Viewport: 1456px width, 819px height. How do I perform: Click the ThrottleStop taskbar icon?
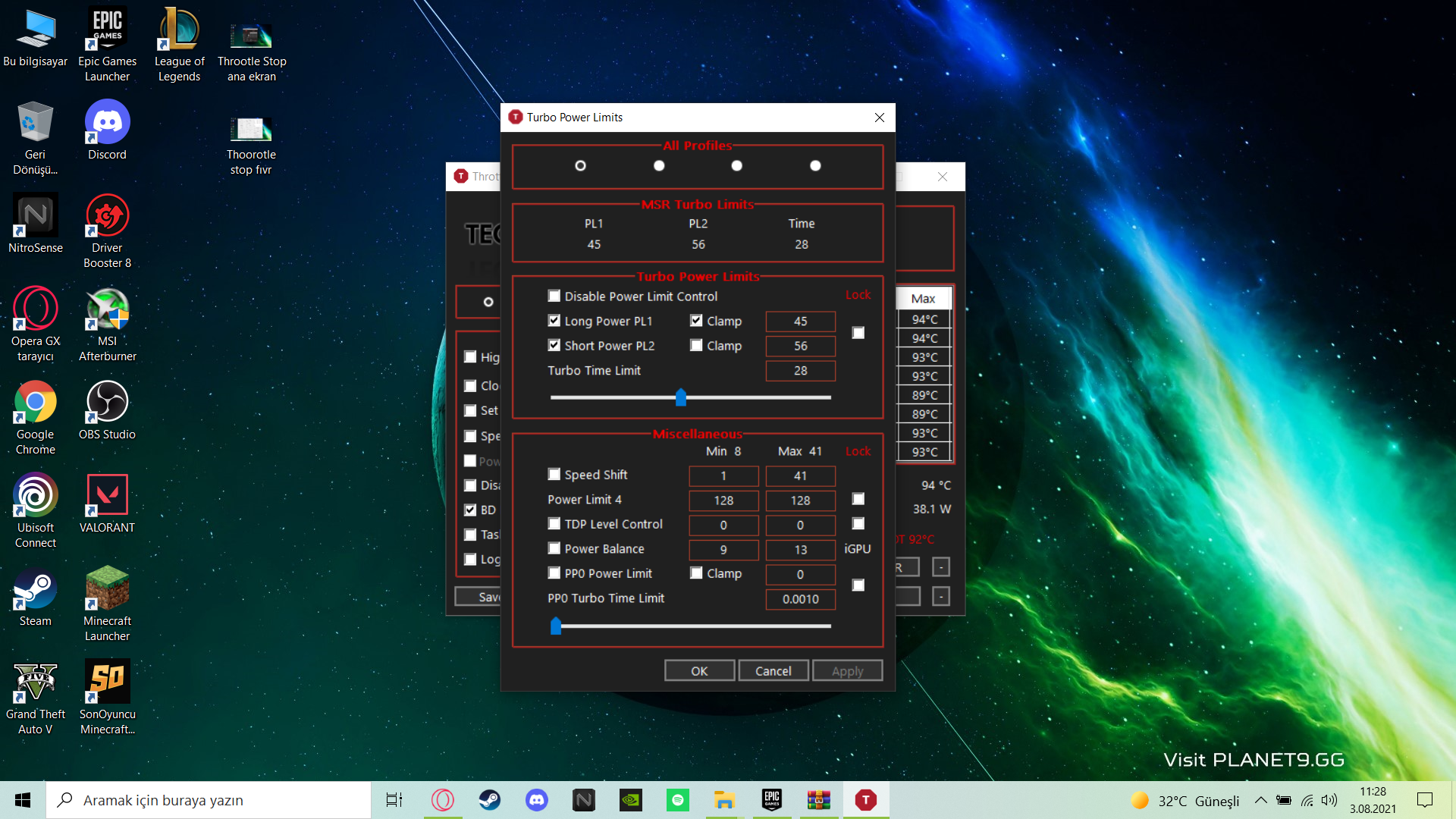[865, 799]
